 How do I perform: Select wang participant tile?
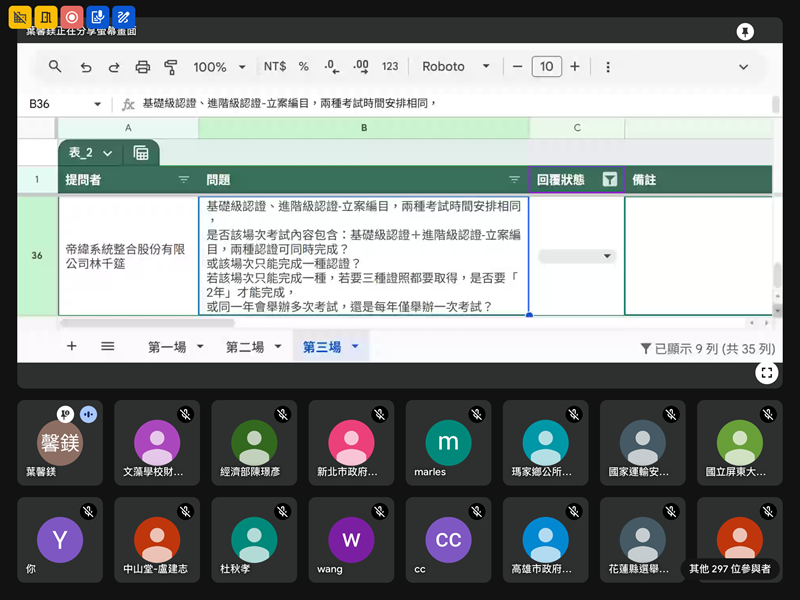coord(352,540)
